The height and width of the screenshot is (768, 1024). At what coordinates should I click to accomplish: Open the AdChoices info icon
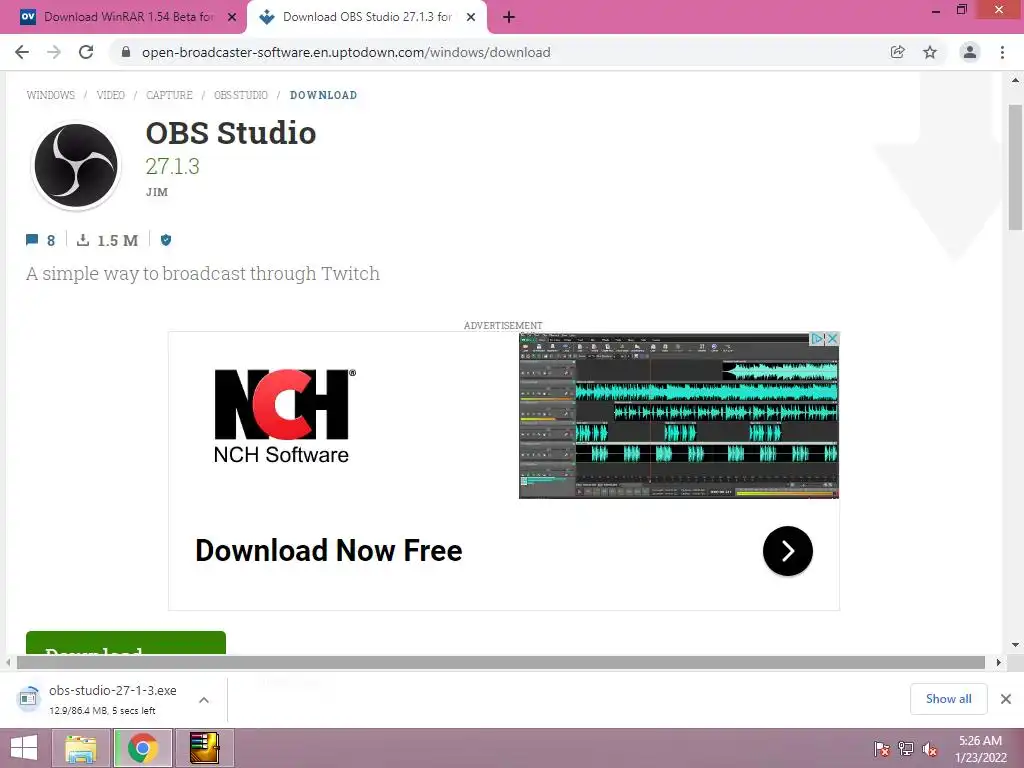click(817, 338)
